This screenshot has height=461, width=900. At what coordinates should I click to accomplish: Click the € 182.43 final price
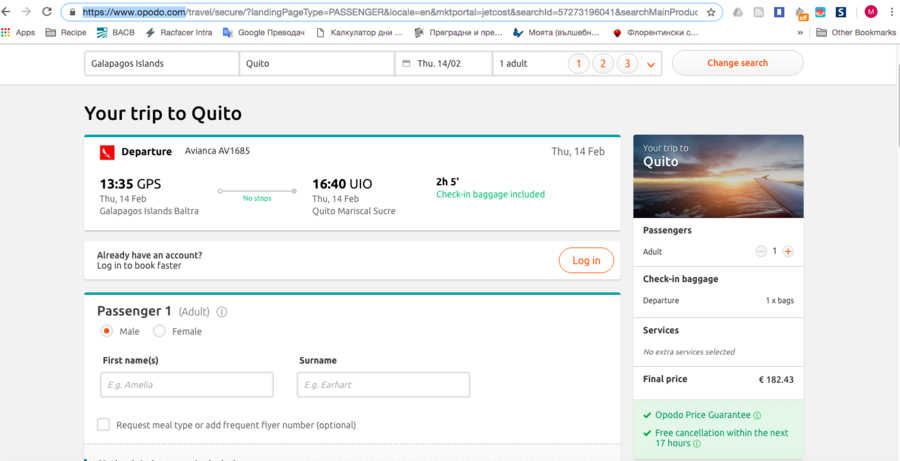pos(776,379)
